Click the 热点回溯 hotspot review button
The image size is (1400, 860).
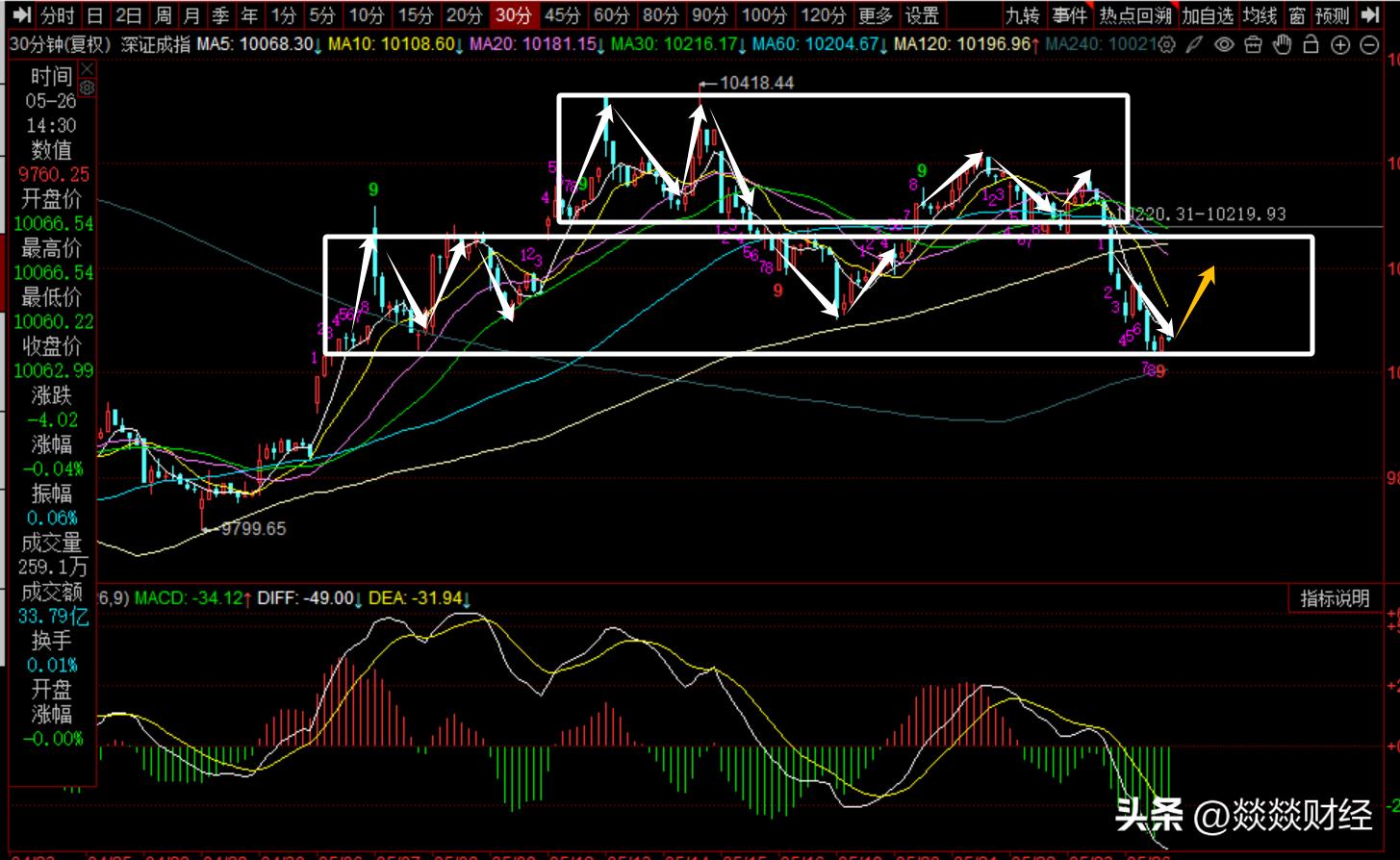click(x=1136, y=15)
